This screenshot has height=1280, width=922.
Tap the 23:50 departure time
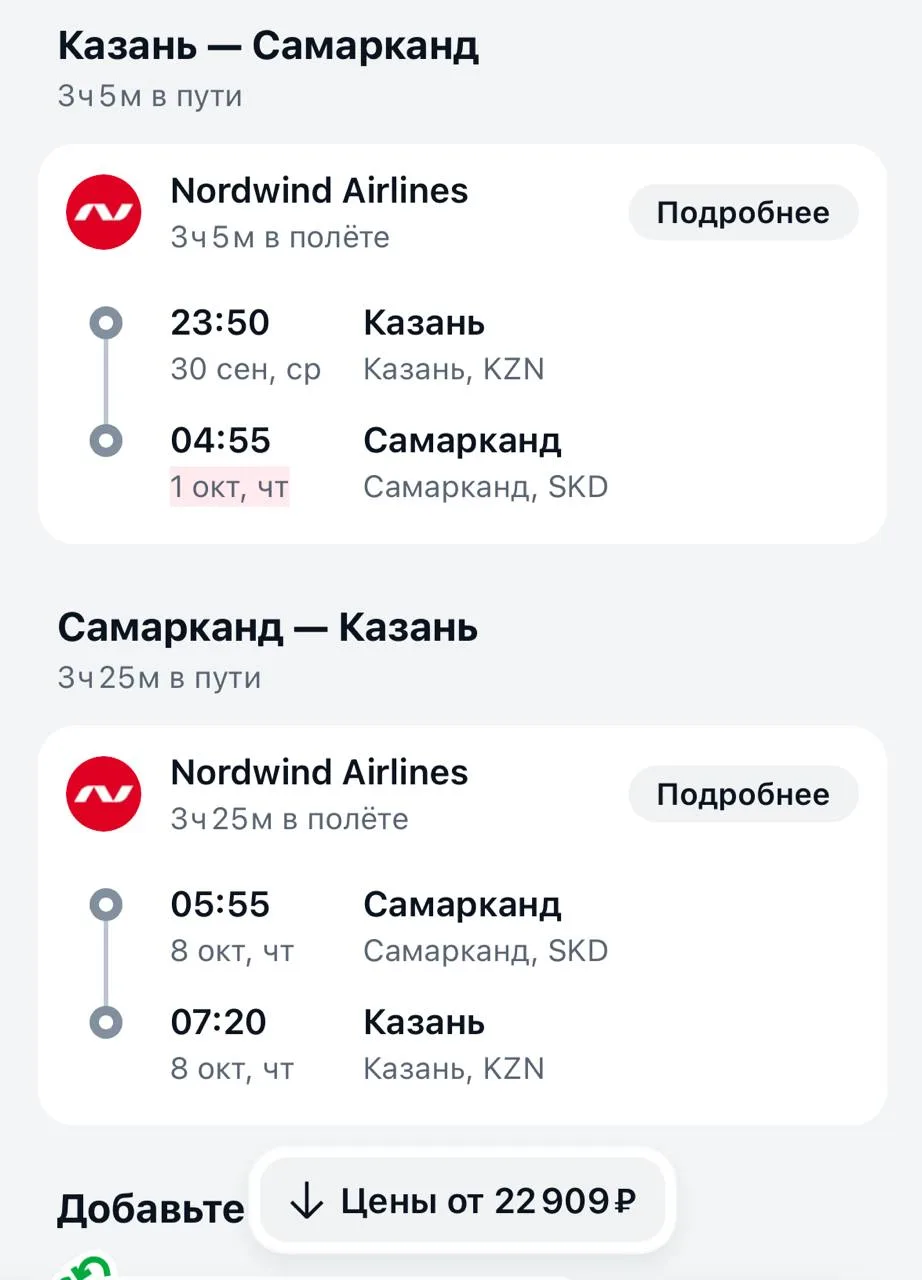[x=220, y=323]
